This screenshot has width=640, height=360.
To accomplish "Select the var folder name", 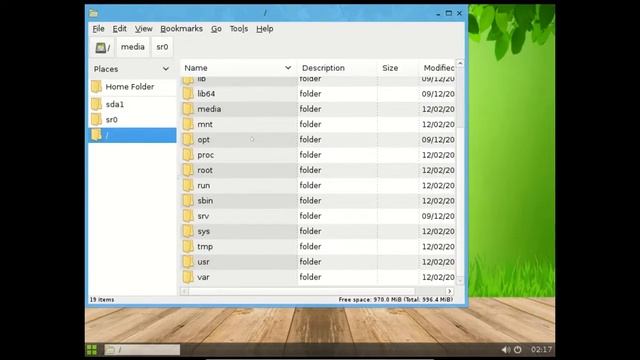I will pyautogui.click(x=203, y=277).
